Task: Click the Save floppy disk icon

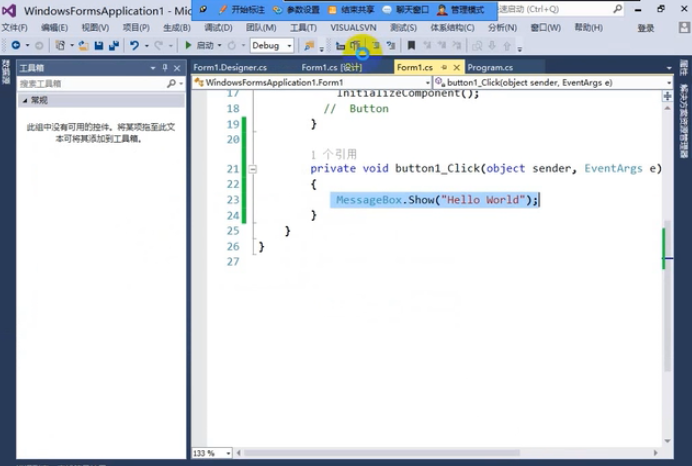Action: pyautogui.click(x=99, y=45)
